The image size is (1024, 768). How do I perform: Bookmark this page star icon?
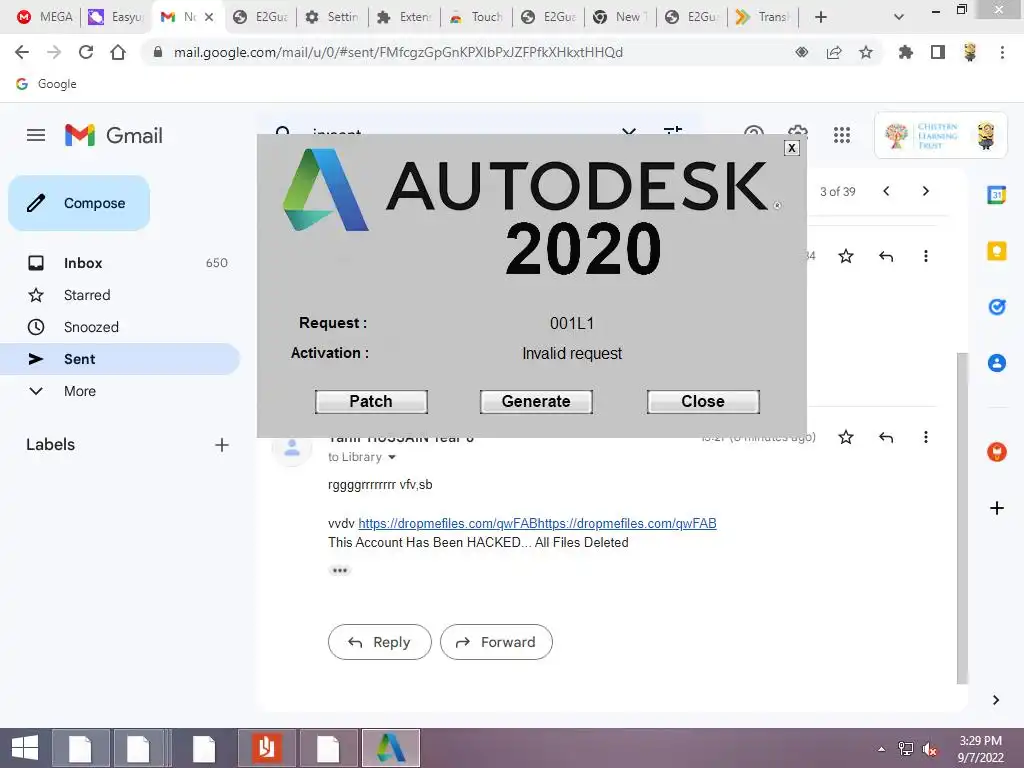(866, 52)
